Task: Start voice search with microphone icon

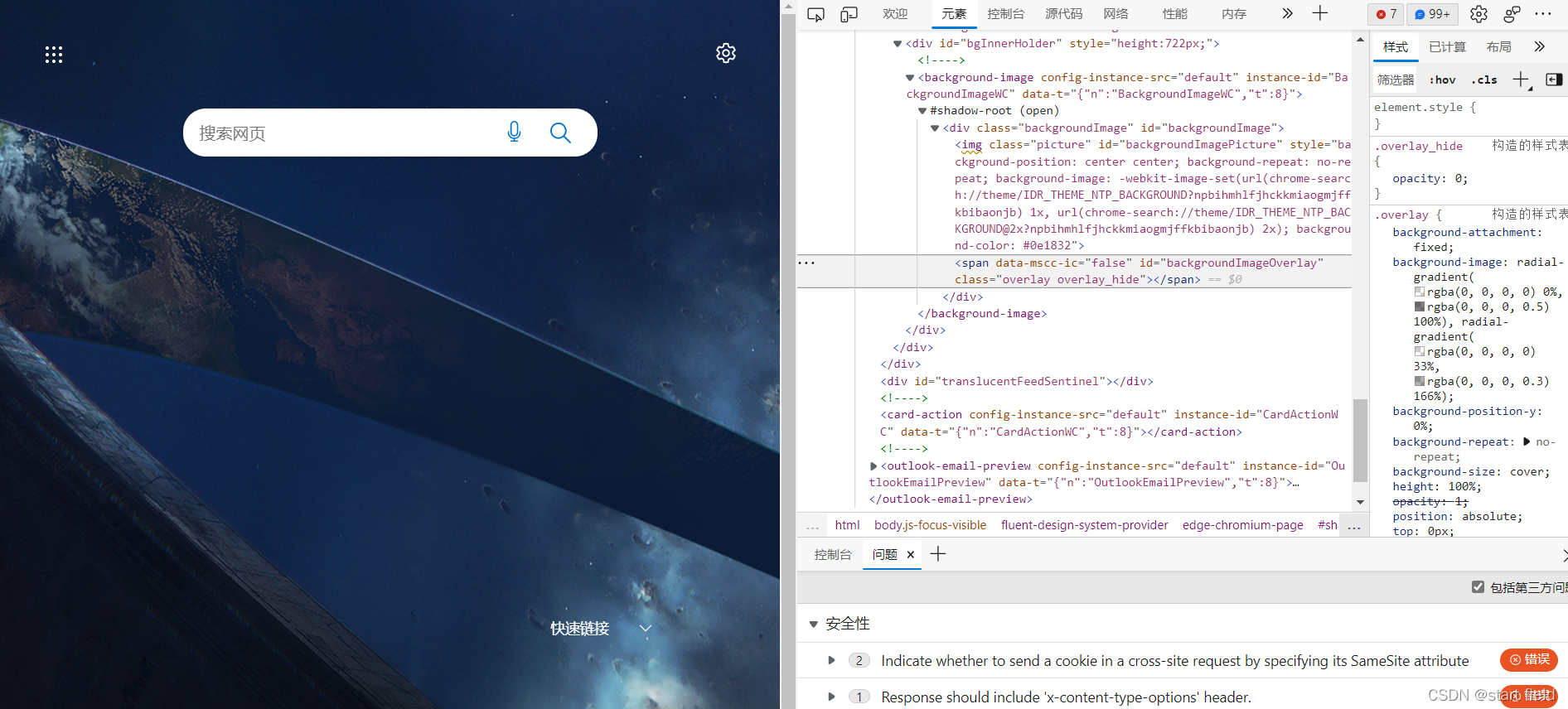Action: click(515, 133)
